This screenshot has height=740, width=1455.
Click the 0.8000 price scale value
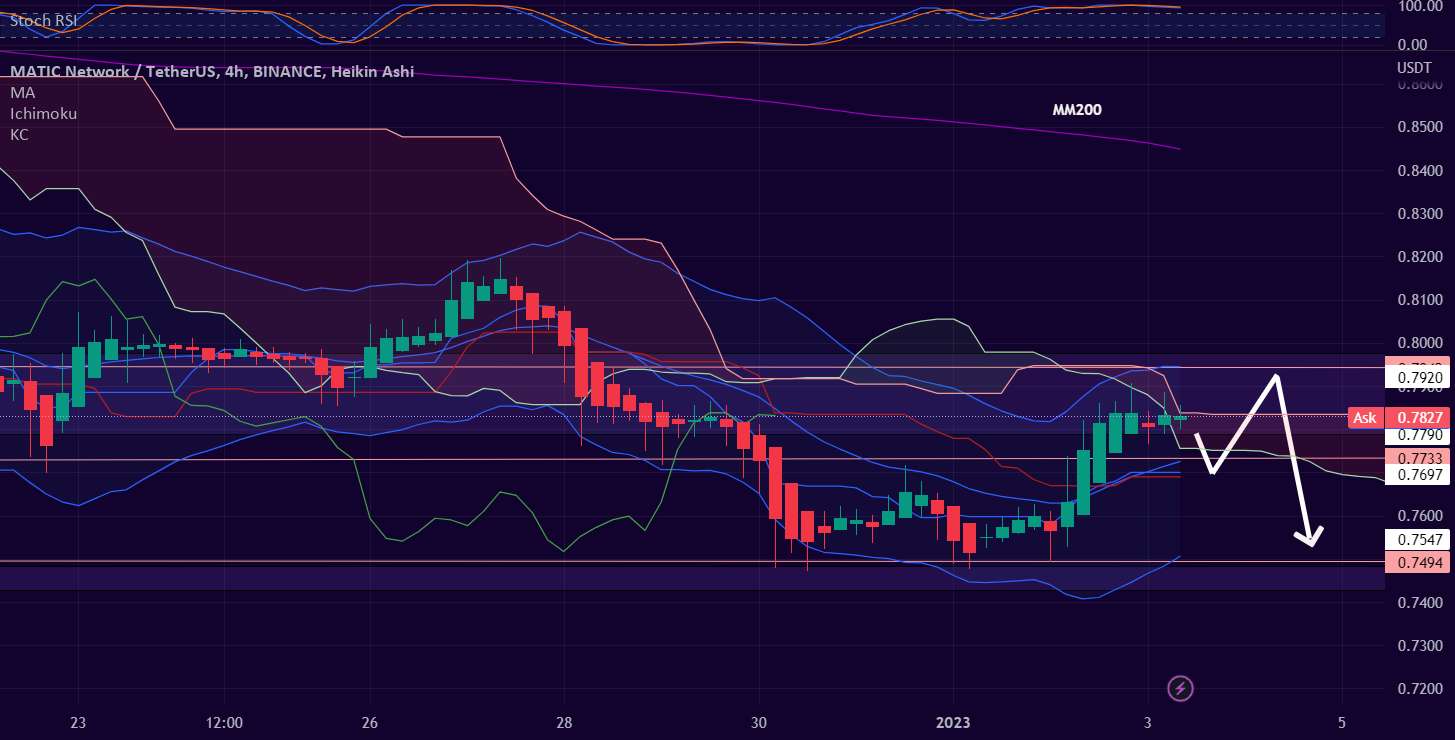(1418, 343)
